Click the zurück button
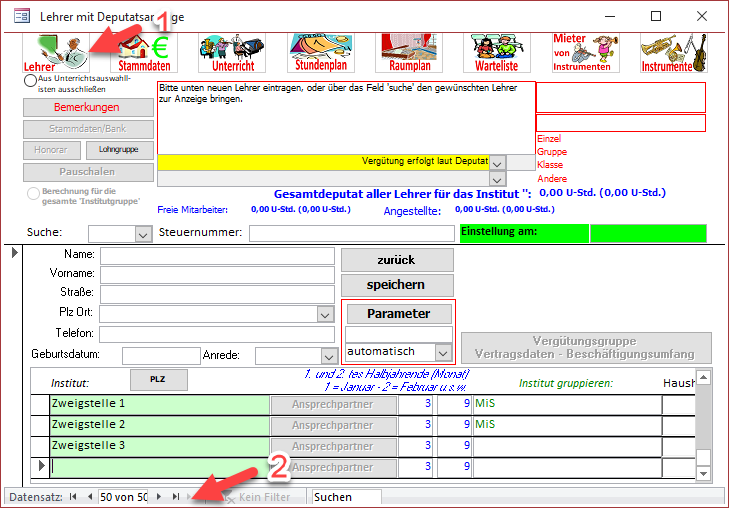The image size is (729, 508). [396, 260]
